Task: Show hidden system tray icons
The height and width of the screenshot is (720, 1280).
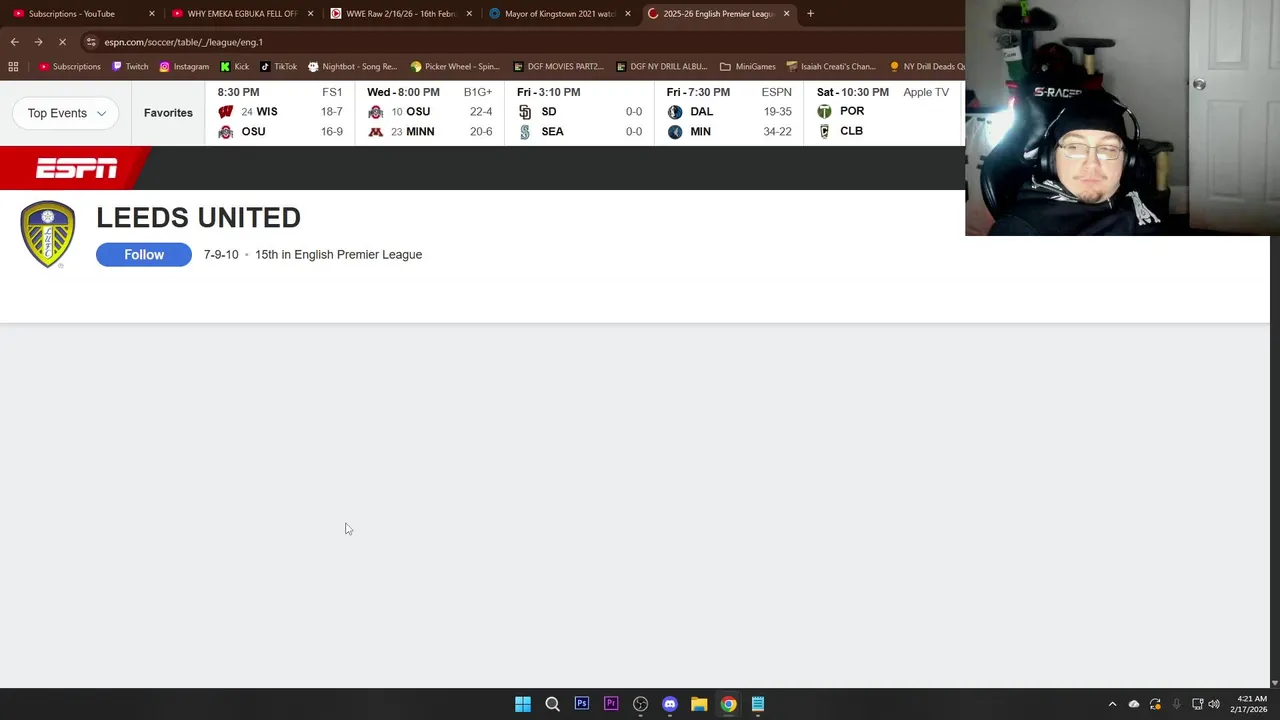Action: point(1112,704)
